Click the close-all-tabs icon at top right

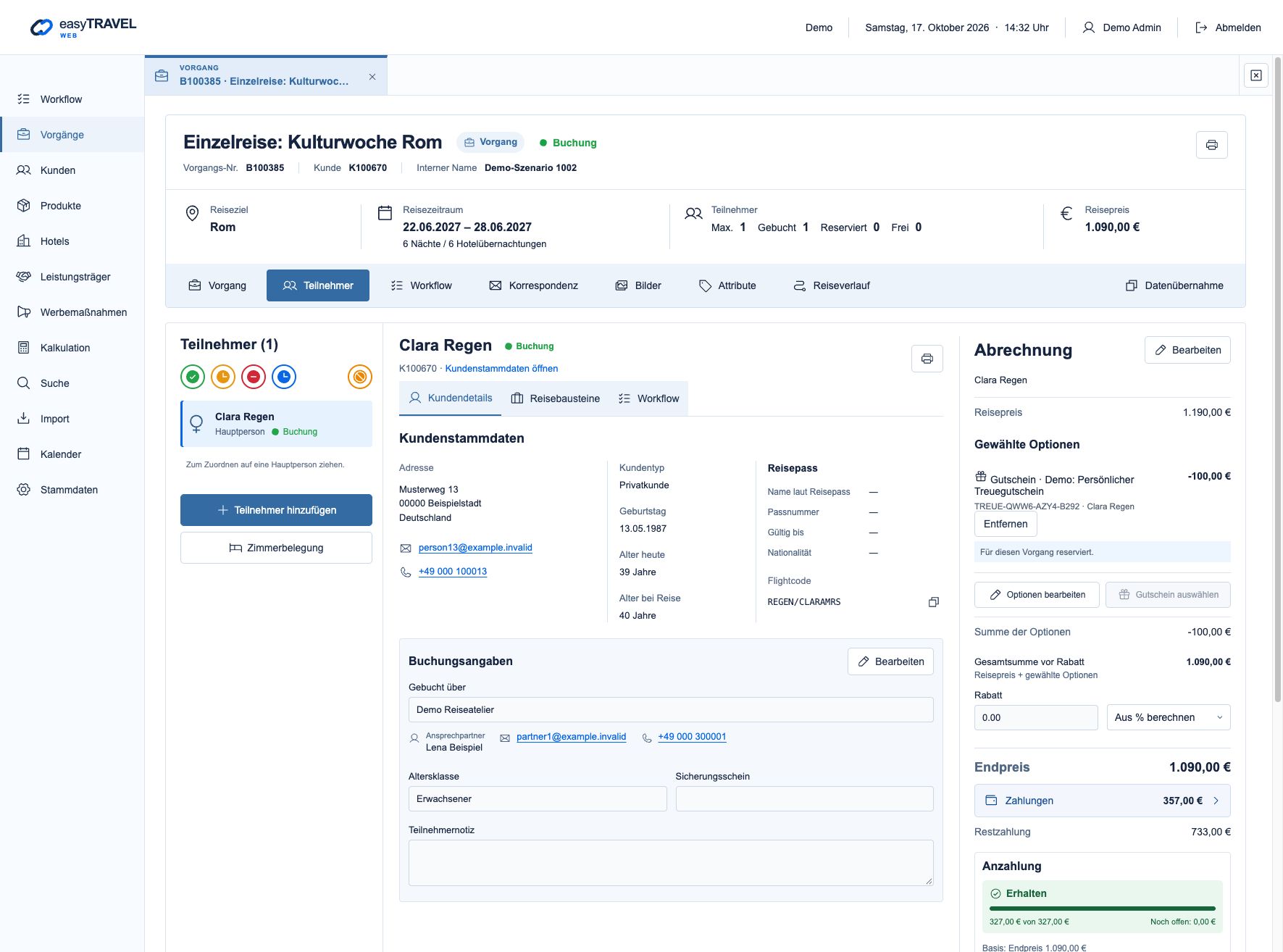point(1256,75)
